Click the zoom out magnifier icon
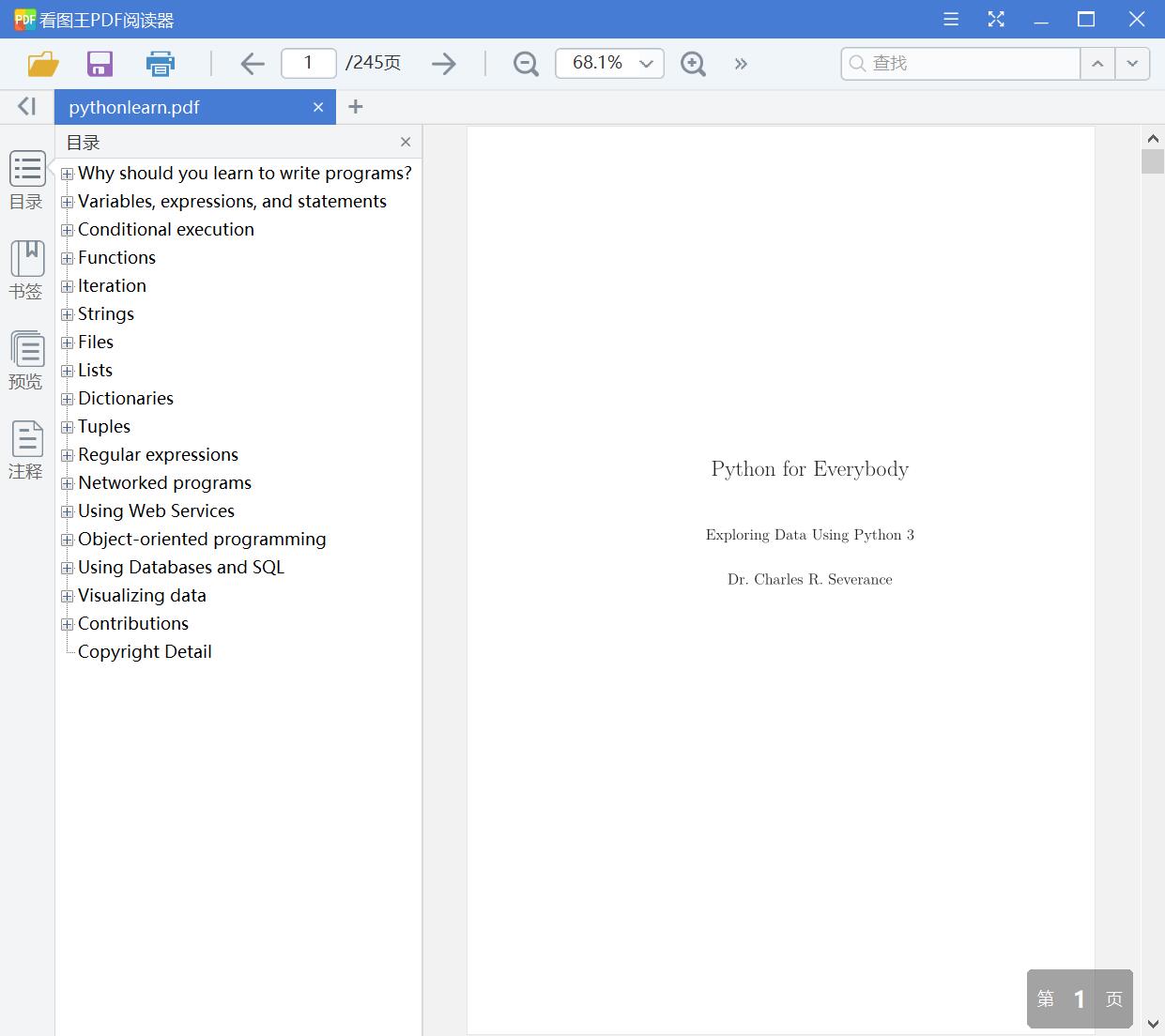Screen dimensions: 1165x1036 [526, 64]
